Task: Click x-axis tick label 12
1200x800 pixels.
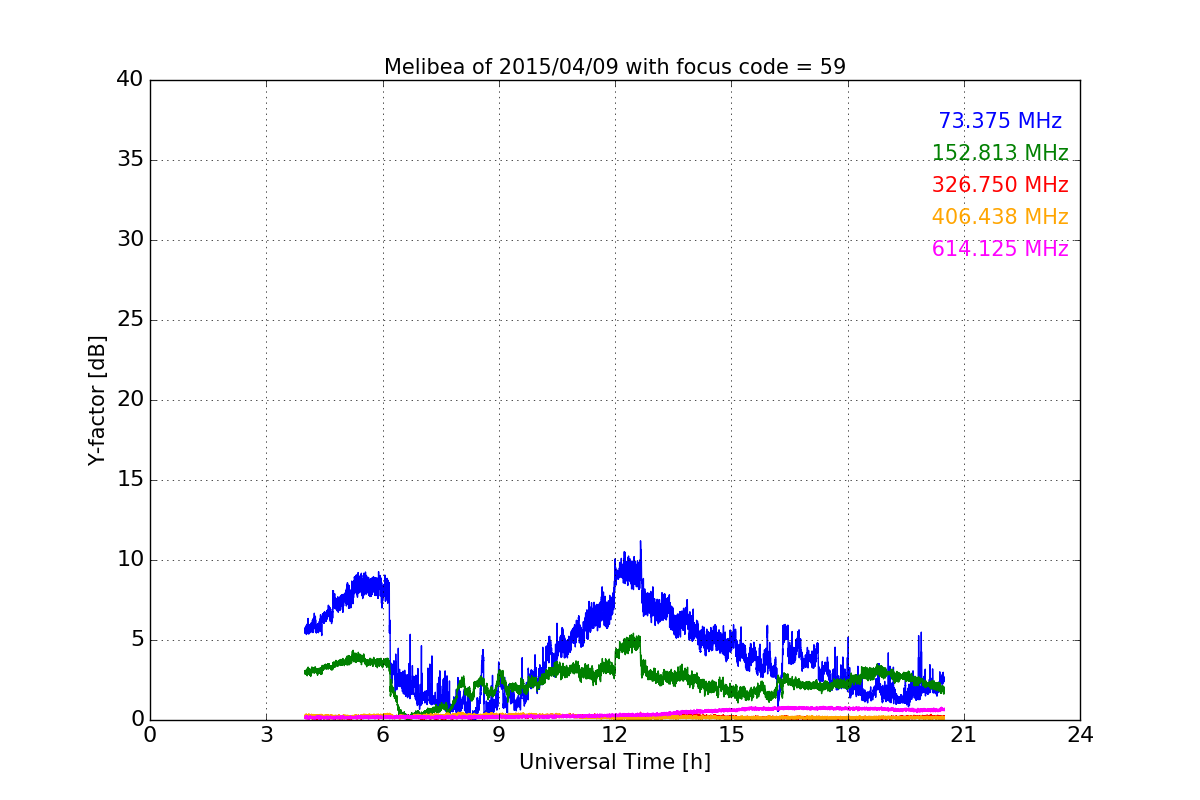Action: [615, 735]
